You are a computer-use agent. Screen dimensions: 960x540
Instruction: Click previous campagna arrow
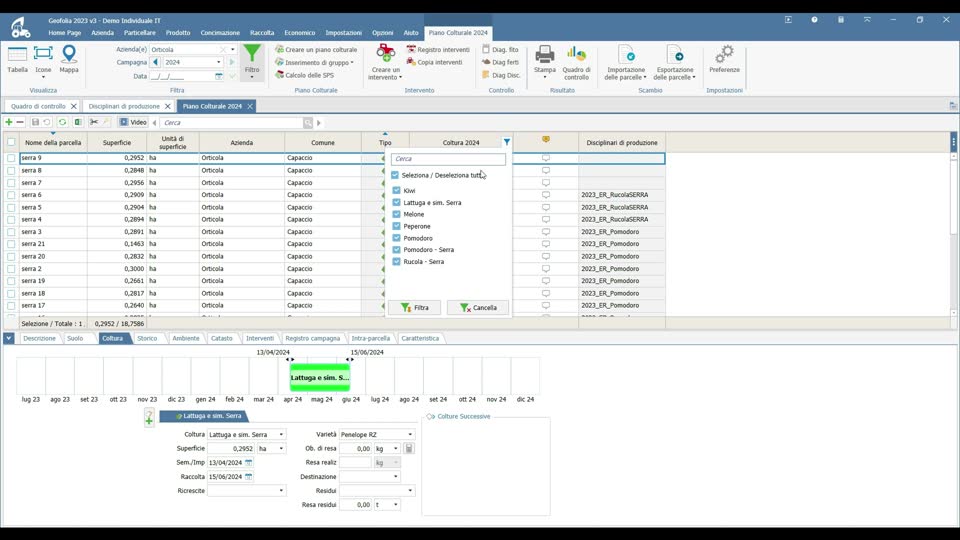tap(156, 62)
